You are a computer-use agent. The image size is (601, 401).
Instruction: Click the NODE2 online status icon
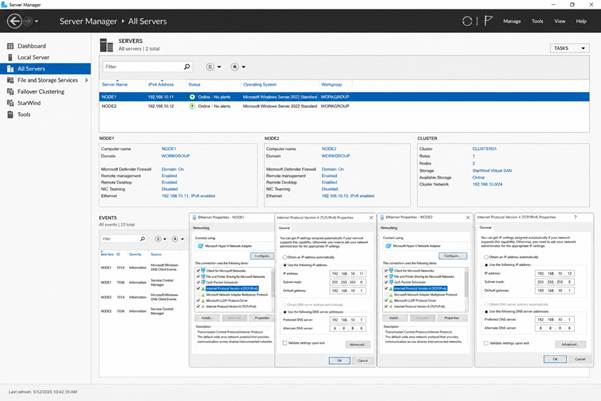coord(192,106)
